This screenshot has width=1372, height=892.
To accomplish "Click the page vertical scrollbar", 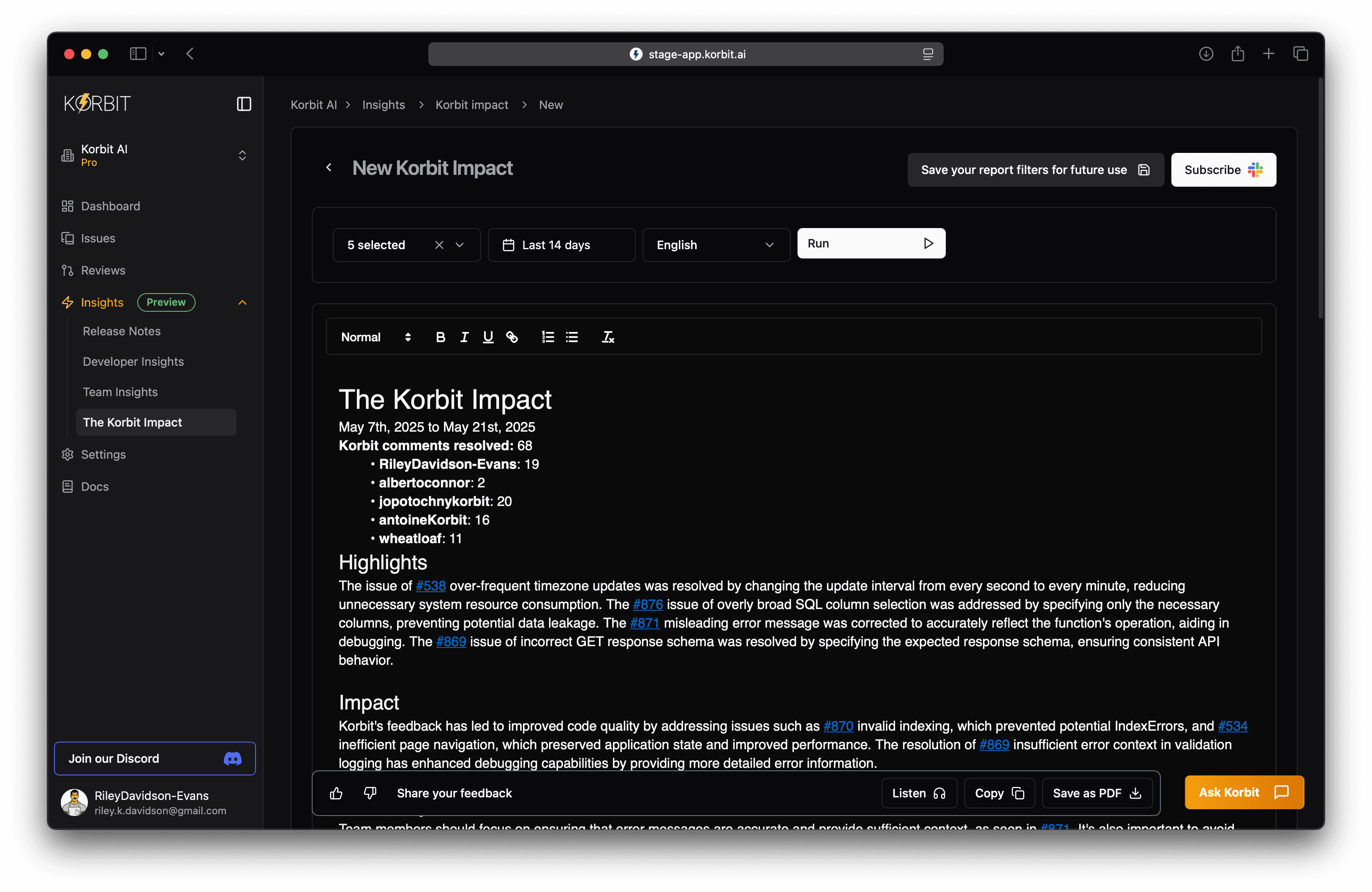I will click(1321, 199).
